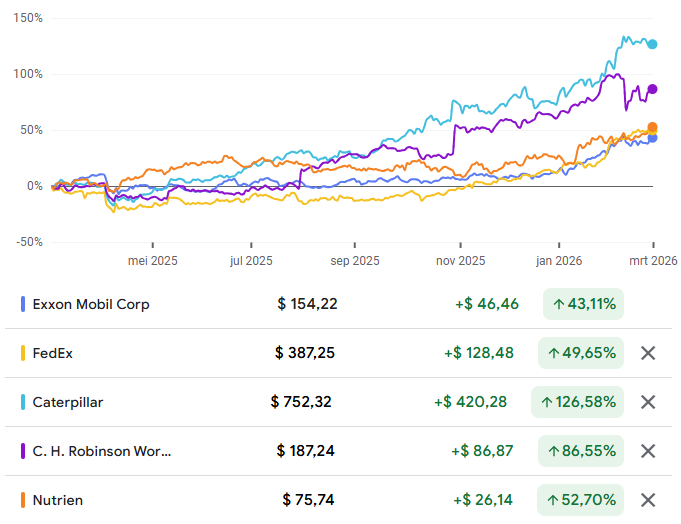Image resolution: width=681 pixels, height=524 pixels.
Task: Click Nutrien's orange color marker
Action: pos(23,500)
